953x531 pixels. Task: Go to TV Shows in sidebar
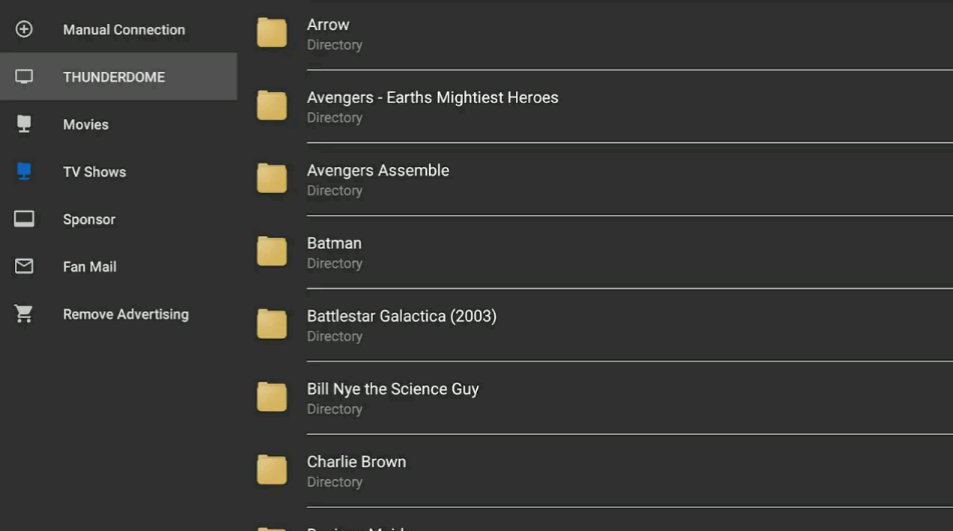coord(119,171)
